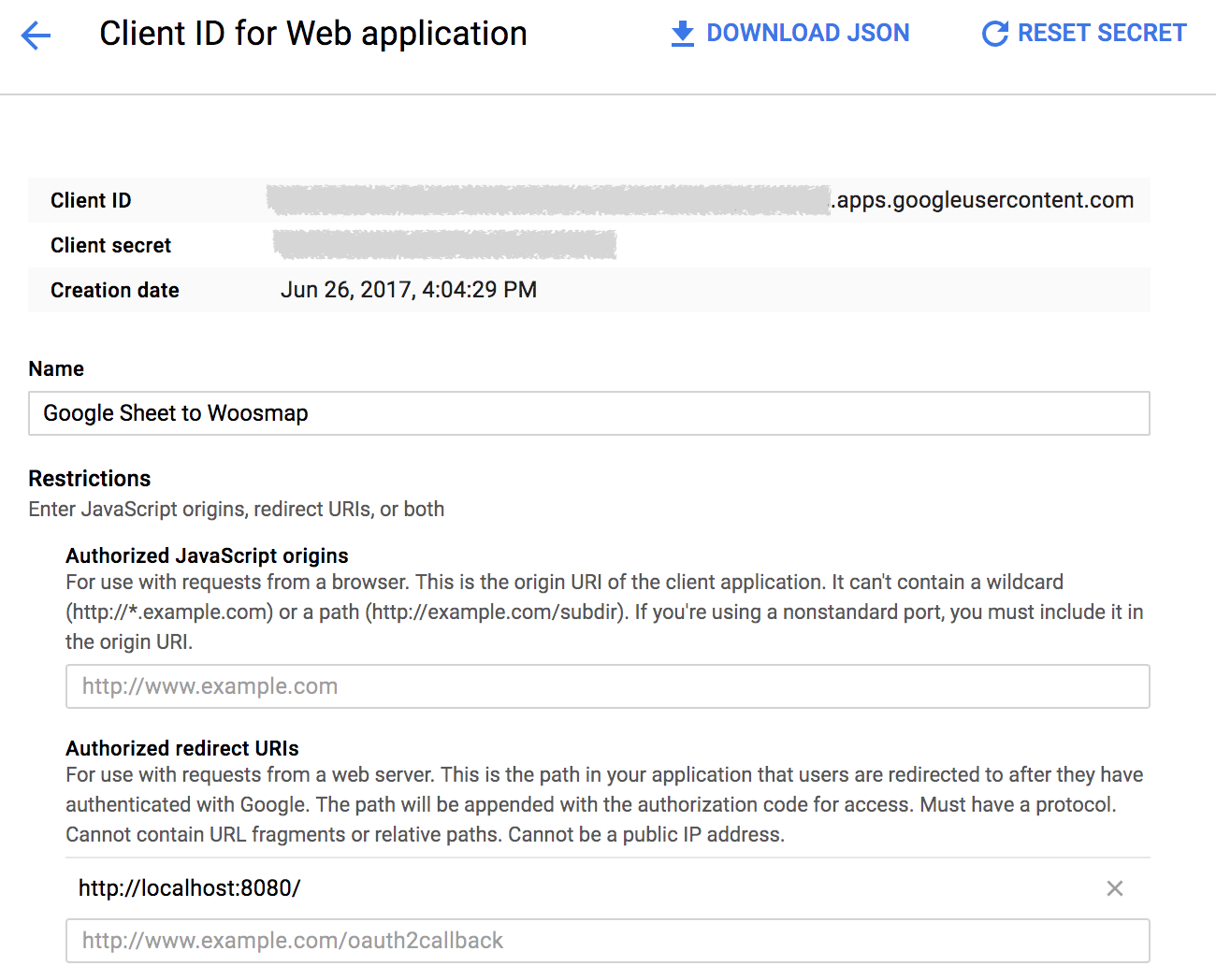The image size is (1216, 980).
Task: Click the Restrictions section heading
Action: (x=89, y=478)
